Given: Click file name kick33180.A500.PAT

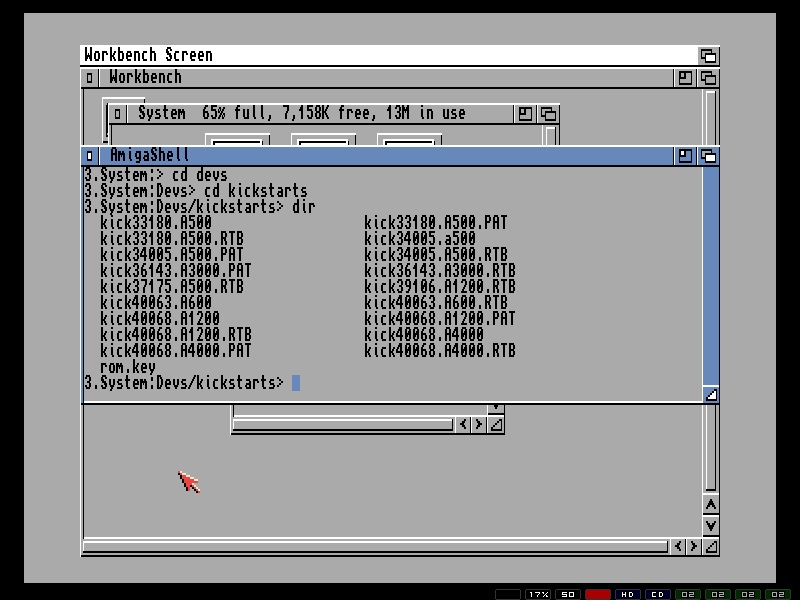Looking at the screenshot, I should pyautogui.click(x=436, y=223).
